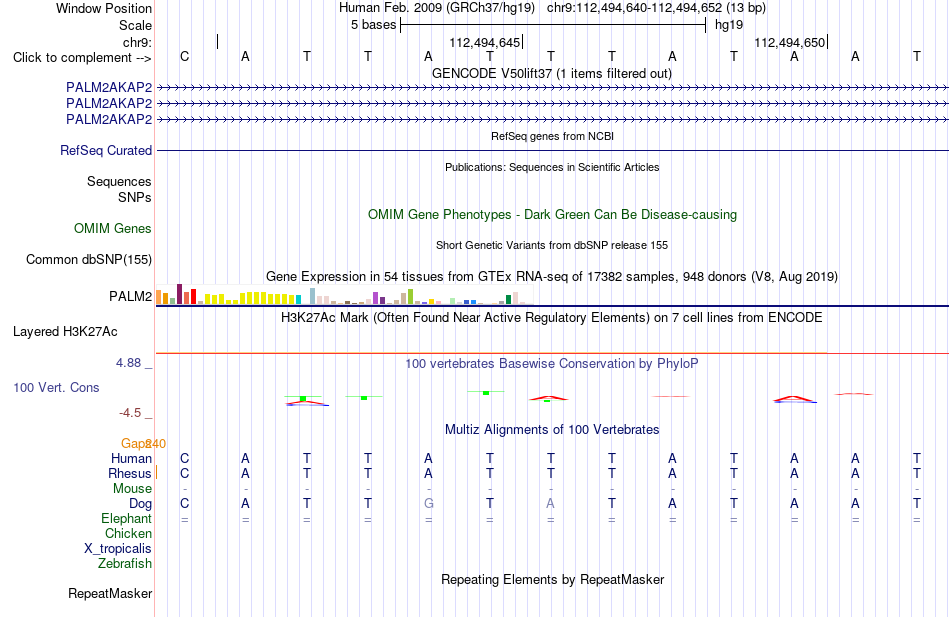Click OMIM Gene Phenotypes green title

pyautogui.click(x=552, y=215)
